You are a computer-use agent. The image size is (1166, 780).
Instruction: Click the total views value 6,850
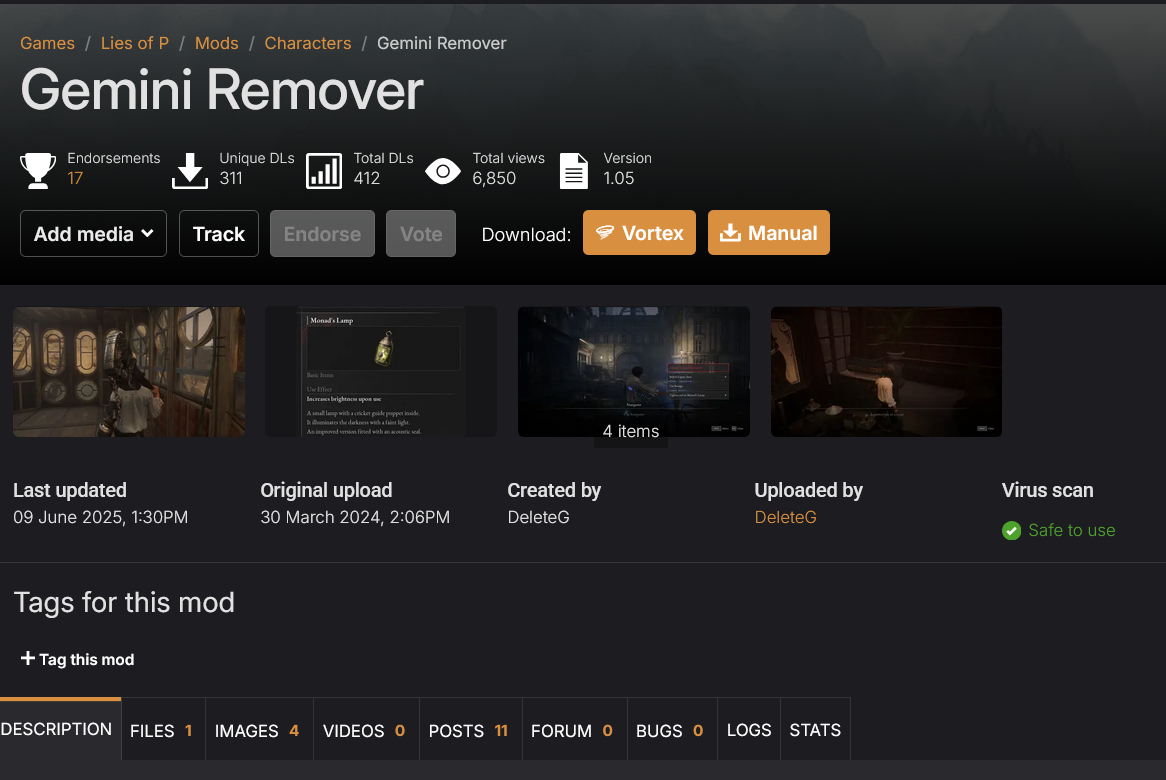tap(494, 178)
